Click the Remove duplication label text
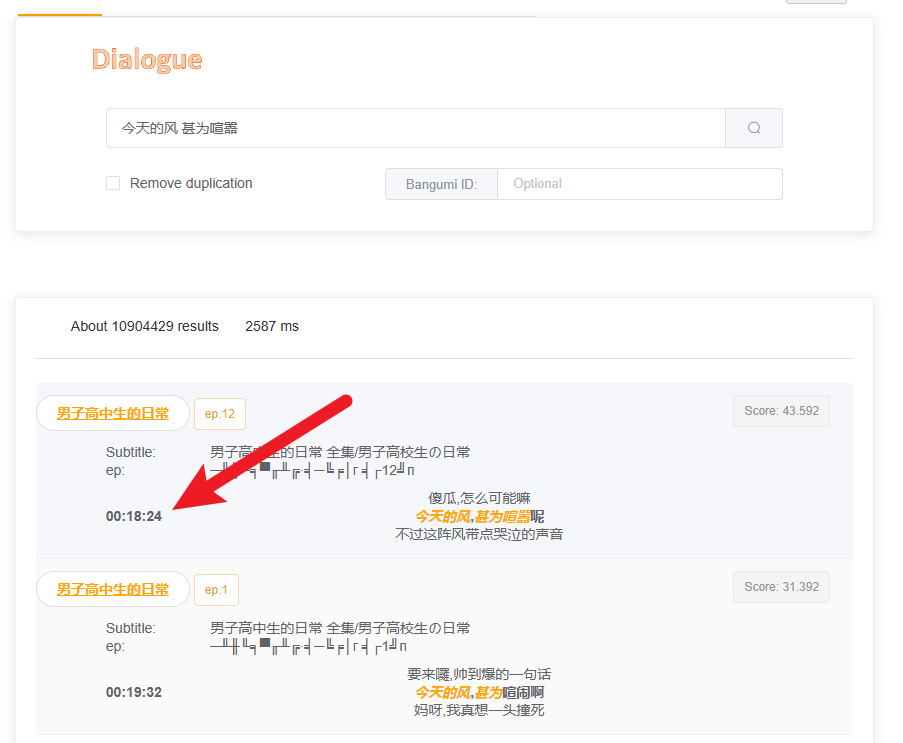 [x=191, y=183]
